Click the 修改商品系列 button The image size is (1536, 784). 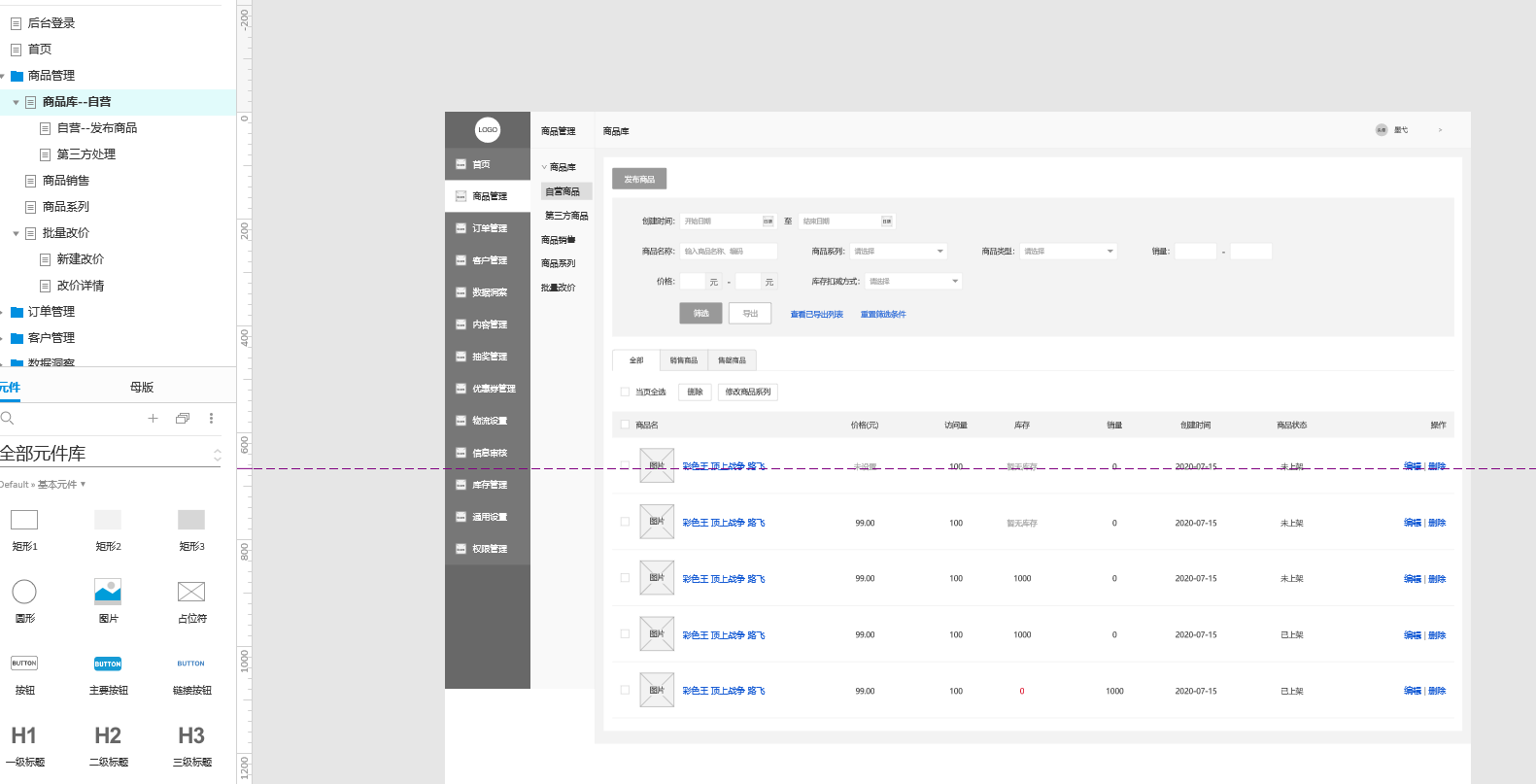(x=748, y=392)
